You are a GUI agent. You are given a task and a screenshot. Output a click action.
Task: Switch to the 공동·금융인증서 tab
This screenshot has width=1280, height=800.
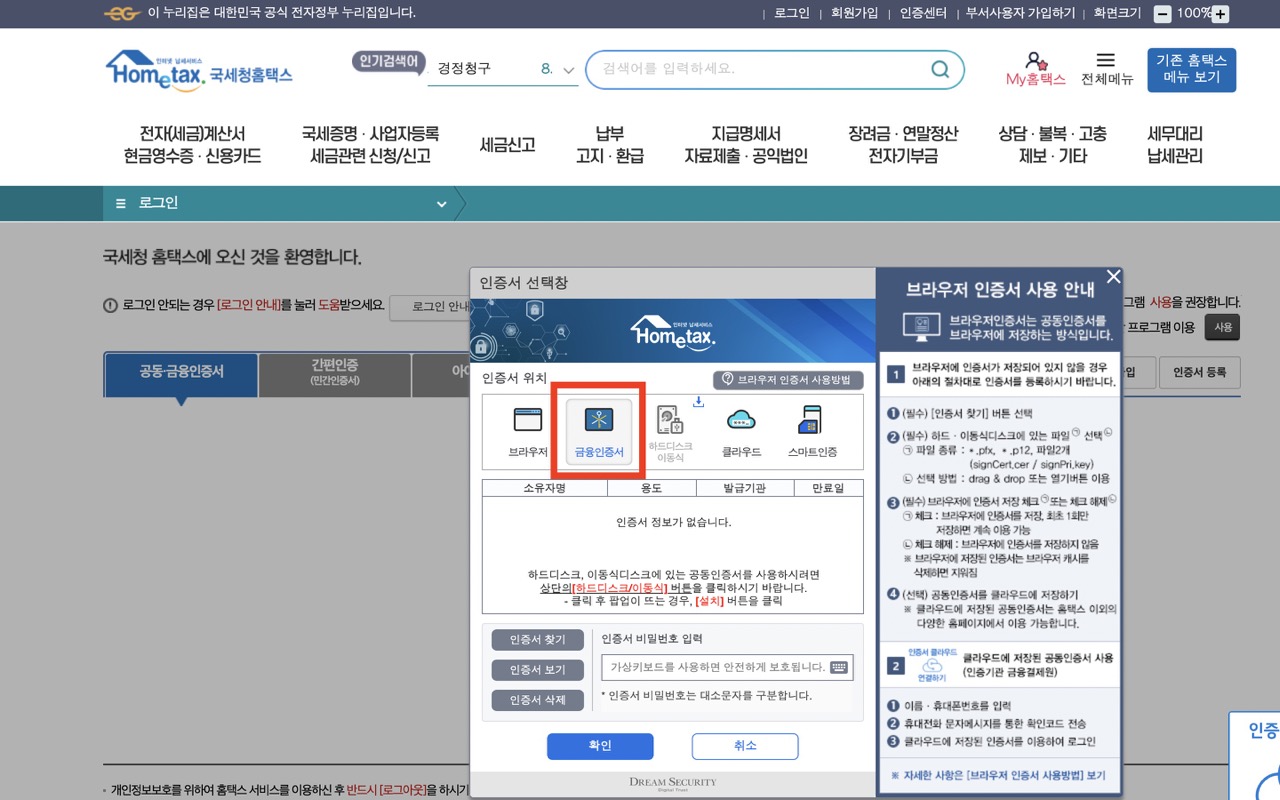181,372
